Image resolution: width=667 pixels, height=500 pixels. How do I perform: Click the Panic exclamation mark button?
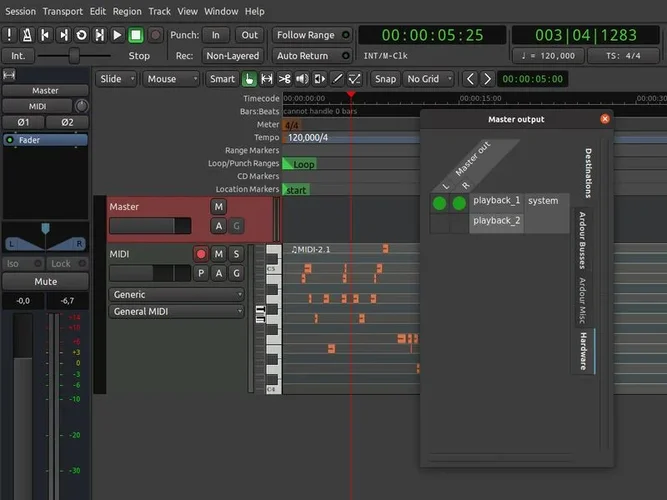pos(9,35)
